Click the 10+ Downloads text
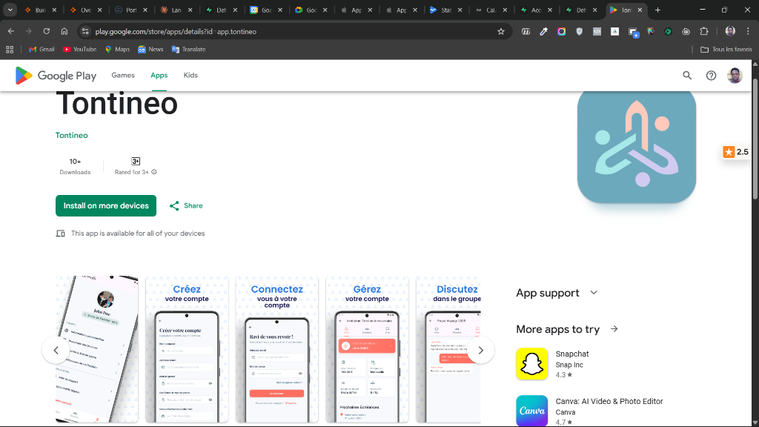Viewport: 759px width, 427px height. [75, 166]
